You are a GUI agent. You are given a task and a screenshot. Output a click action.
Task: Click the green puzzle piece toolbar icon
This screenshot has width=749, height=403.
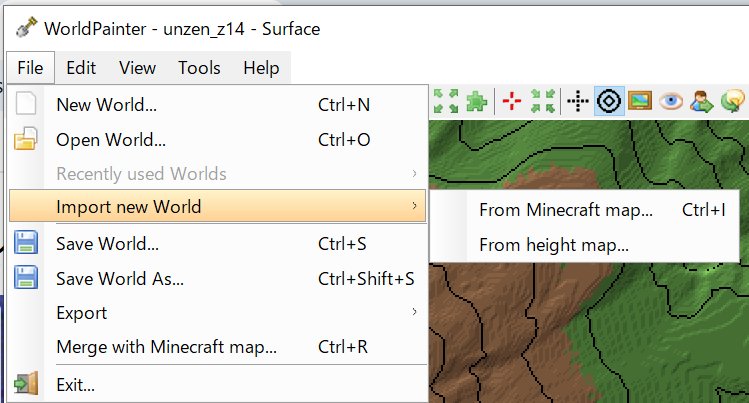tap(477, 101)
